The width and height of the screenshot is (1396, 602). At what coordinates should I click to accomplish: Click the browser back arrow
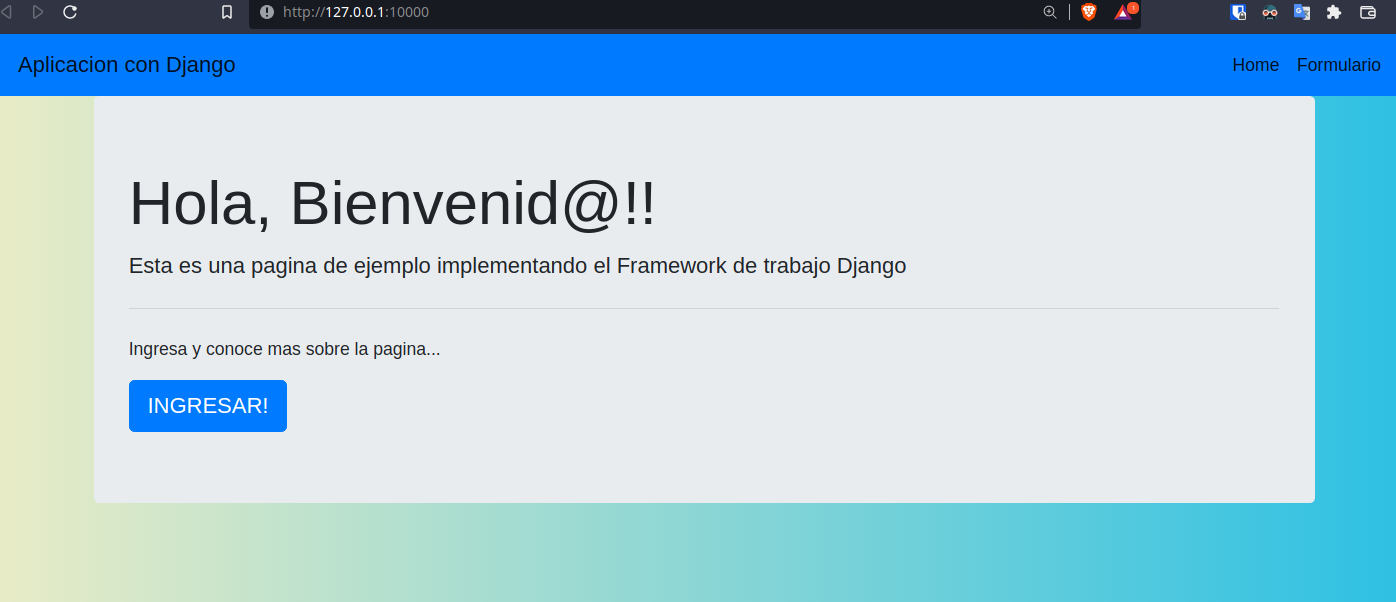click(x=6, y=12)
